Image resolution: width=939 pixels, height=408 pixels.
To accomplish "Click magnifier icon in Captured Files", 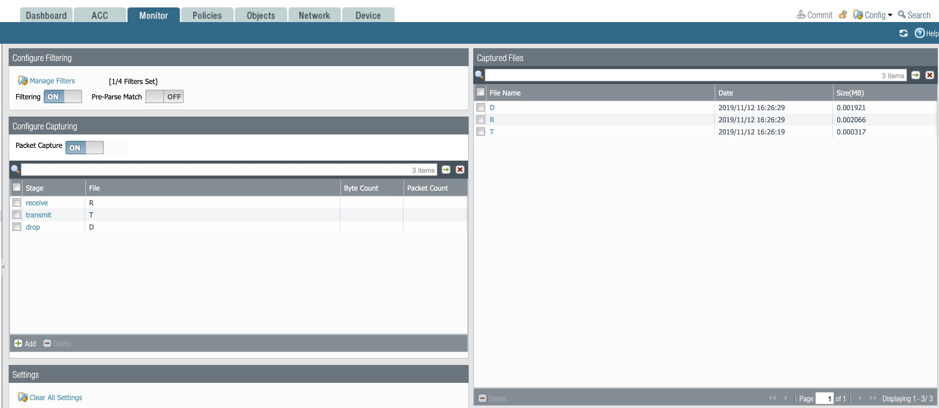I will tap(479, 75).
